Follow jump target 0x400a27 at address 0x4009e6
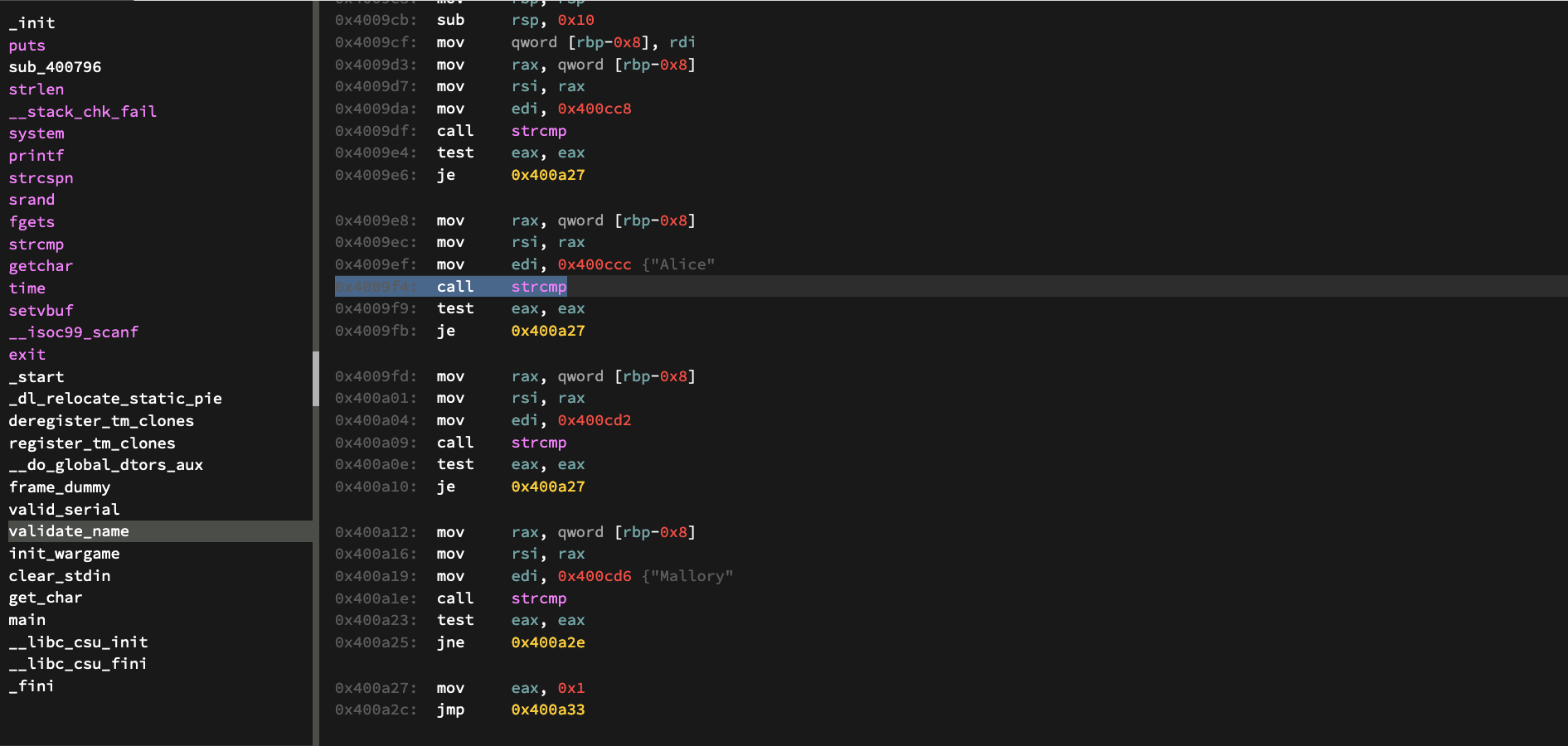 (548, 175)
